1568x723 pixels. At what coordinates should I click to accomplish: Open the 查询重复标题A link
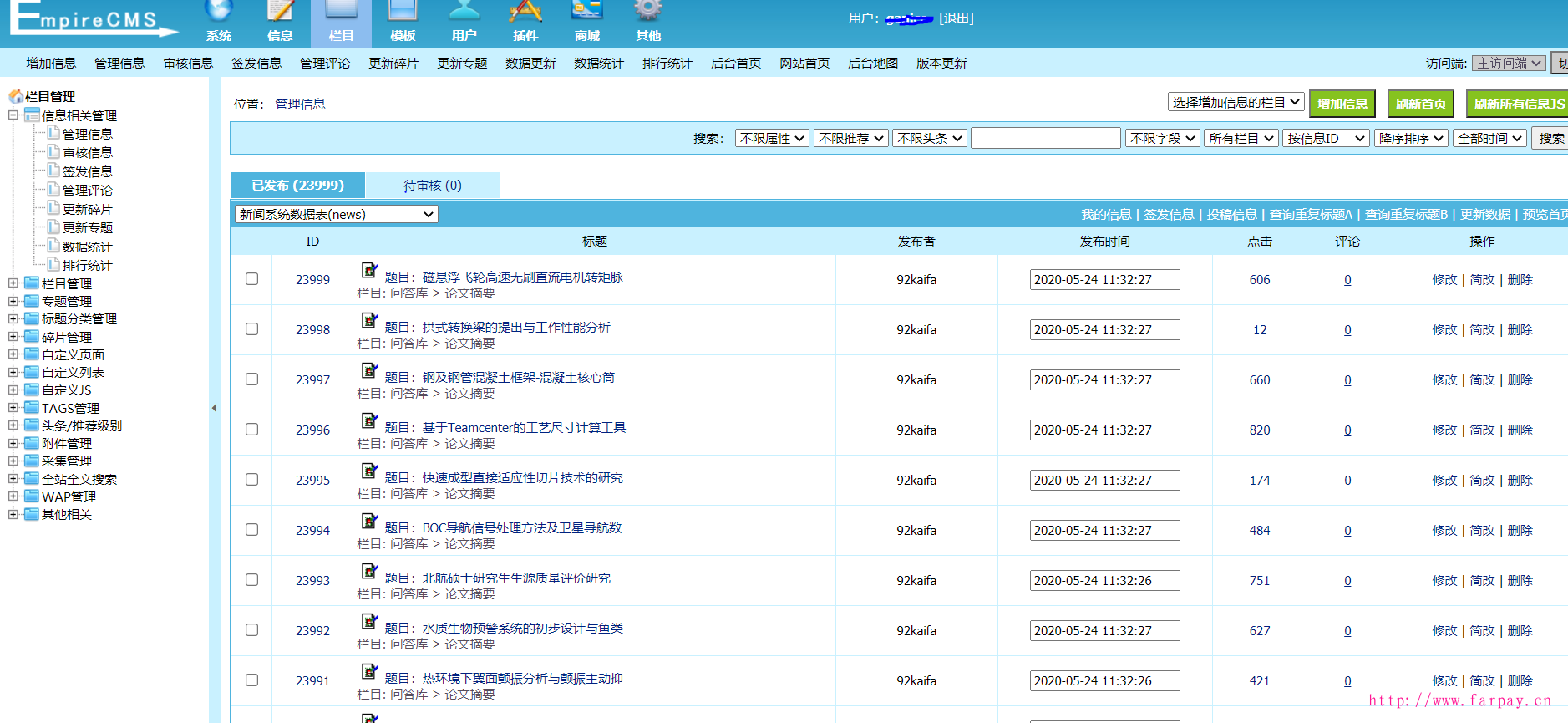(1311, 214)
